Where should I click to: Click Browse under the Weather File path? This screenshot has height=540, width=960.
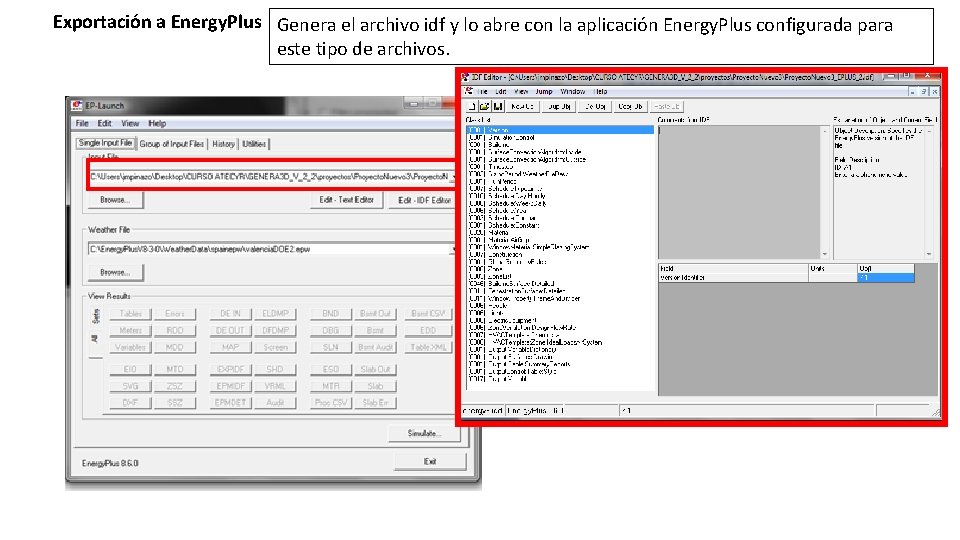click(115, 272)
